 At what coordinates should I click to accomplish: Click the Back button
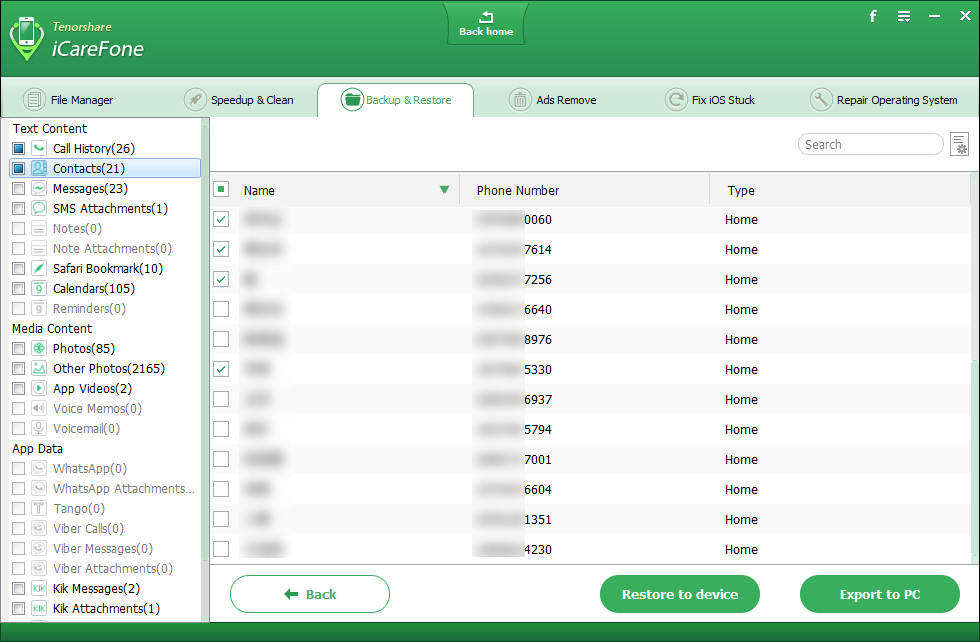point(310,594)
